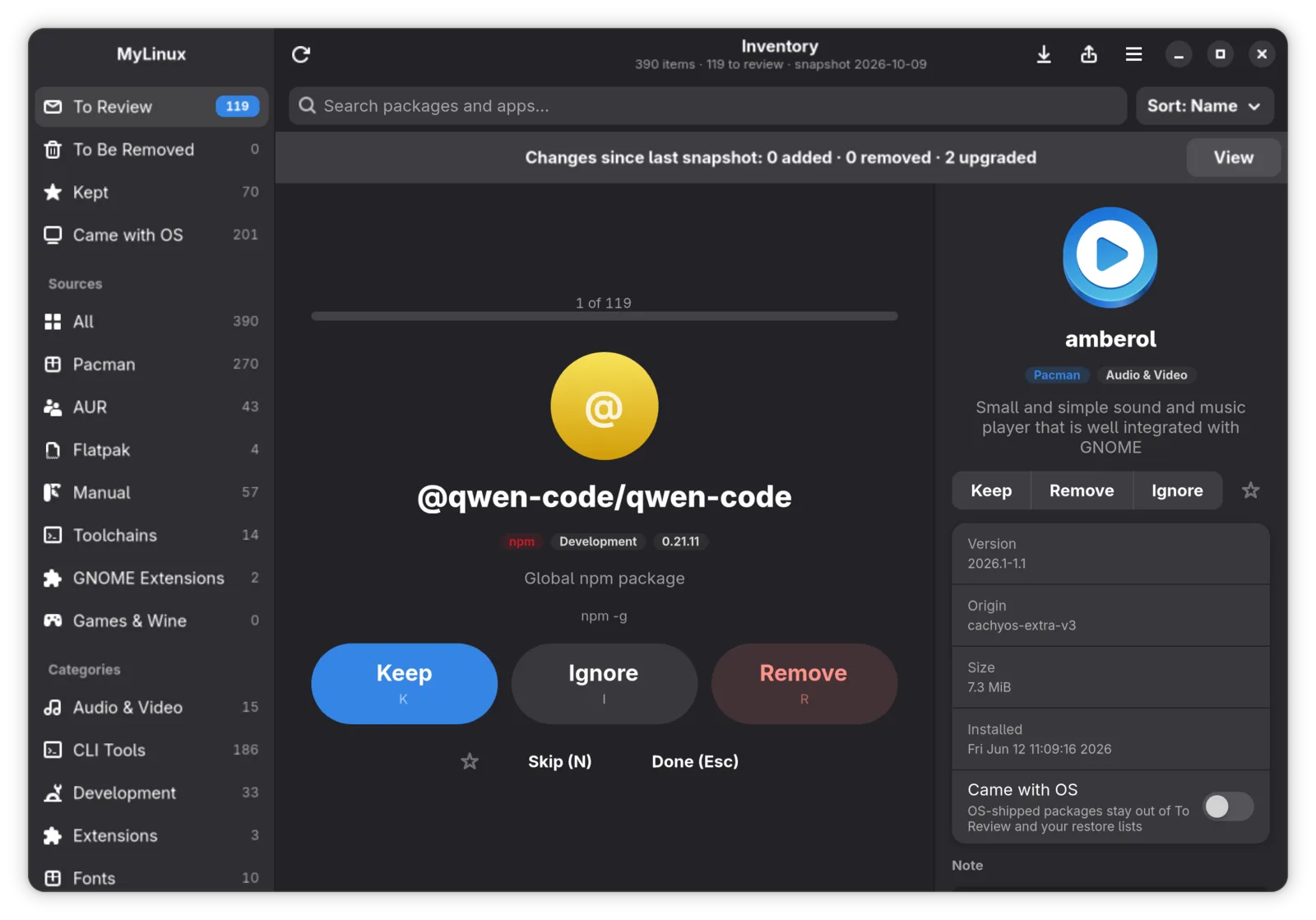Click Ignore for amberol in details panel
Viewport: 1316px width, 920px height.
pyautogui.click(x=1177, y=490)
